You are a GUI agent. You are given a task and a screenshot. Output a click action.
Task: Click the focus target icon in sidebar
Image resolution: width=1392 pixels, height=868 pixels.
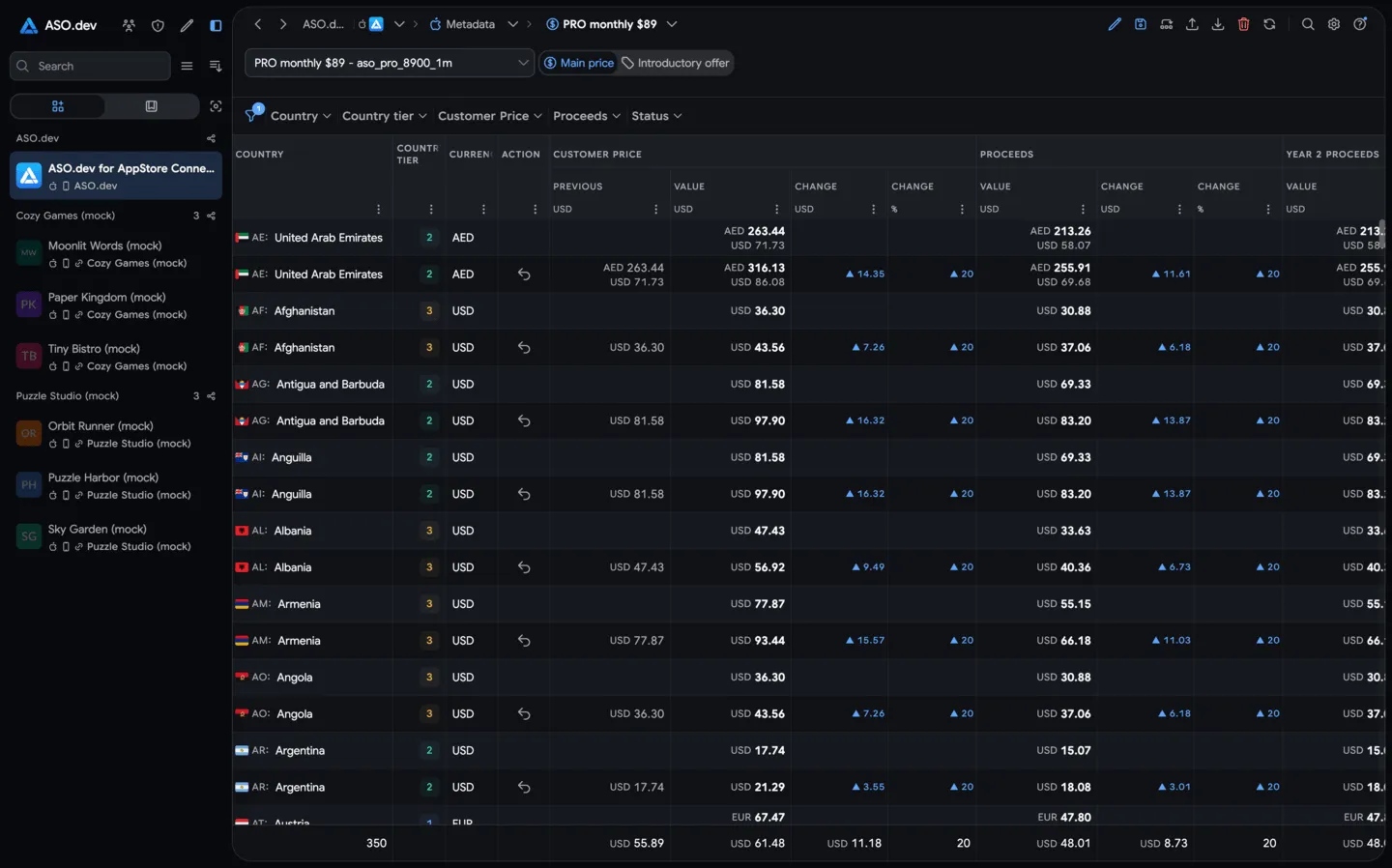[x=216, y=106]
